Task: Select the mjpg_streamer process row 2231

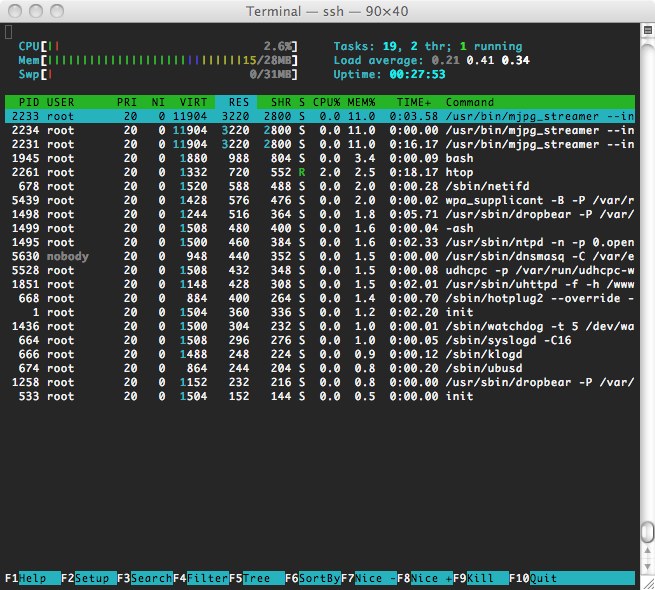Action: [320, 144]
